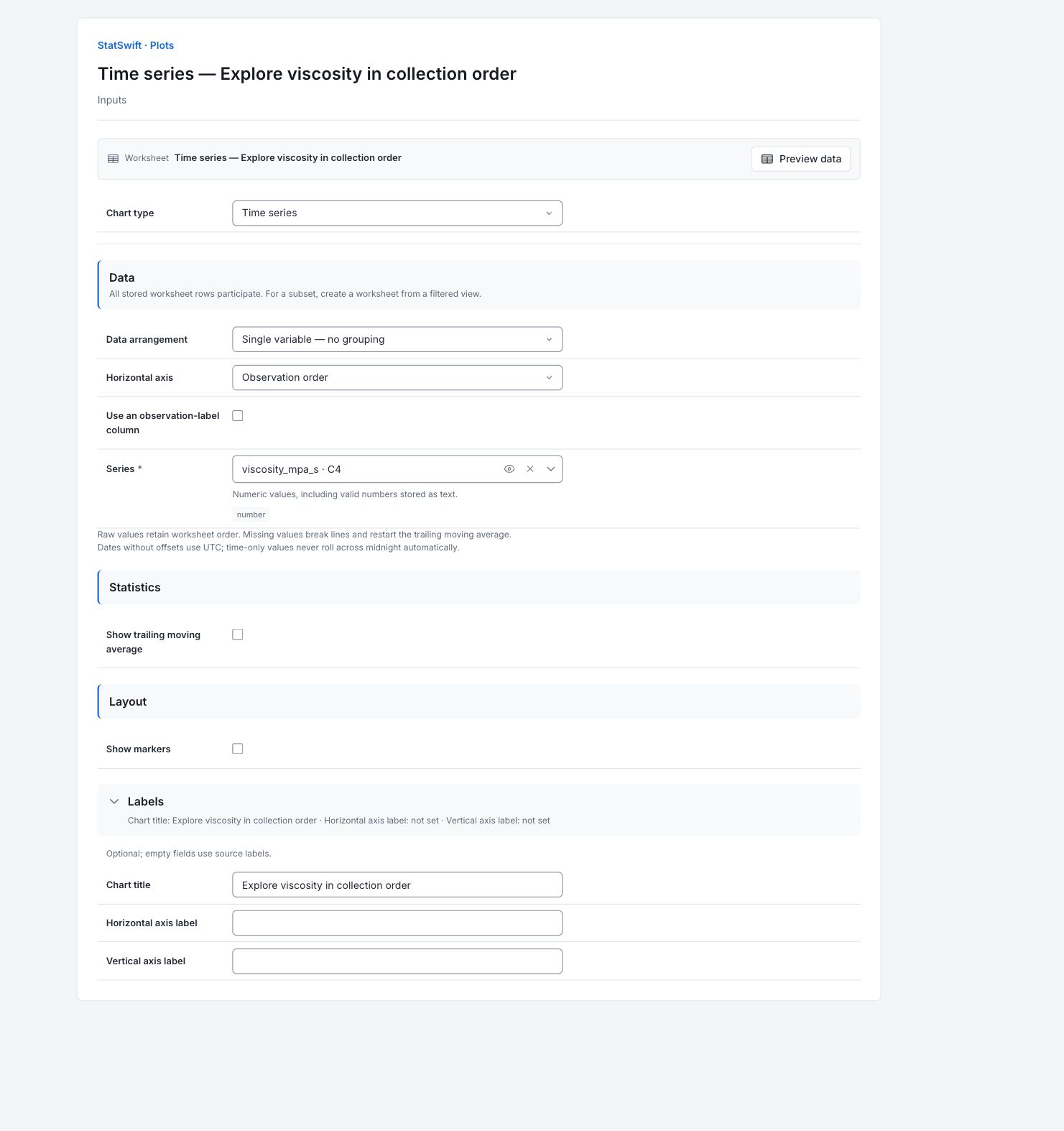Click the page title 'Time series — Explore viscosity'

(307, 74)
